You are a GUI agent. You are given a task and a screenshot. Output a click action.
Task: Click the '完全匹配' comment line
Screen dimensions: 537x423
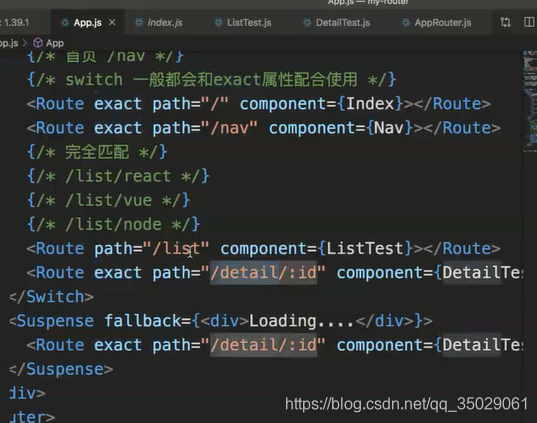97,152
